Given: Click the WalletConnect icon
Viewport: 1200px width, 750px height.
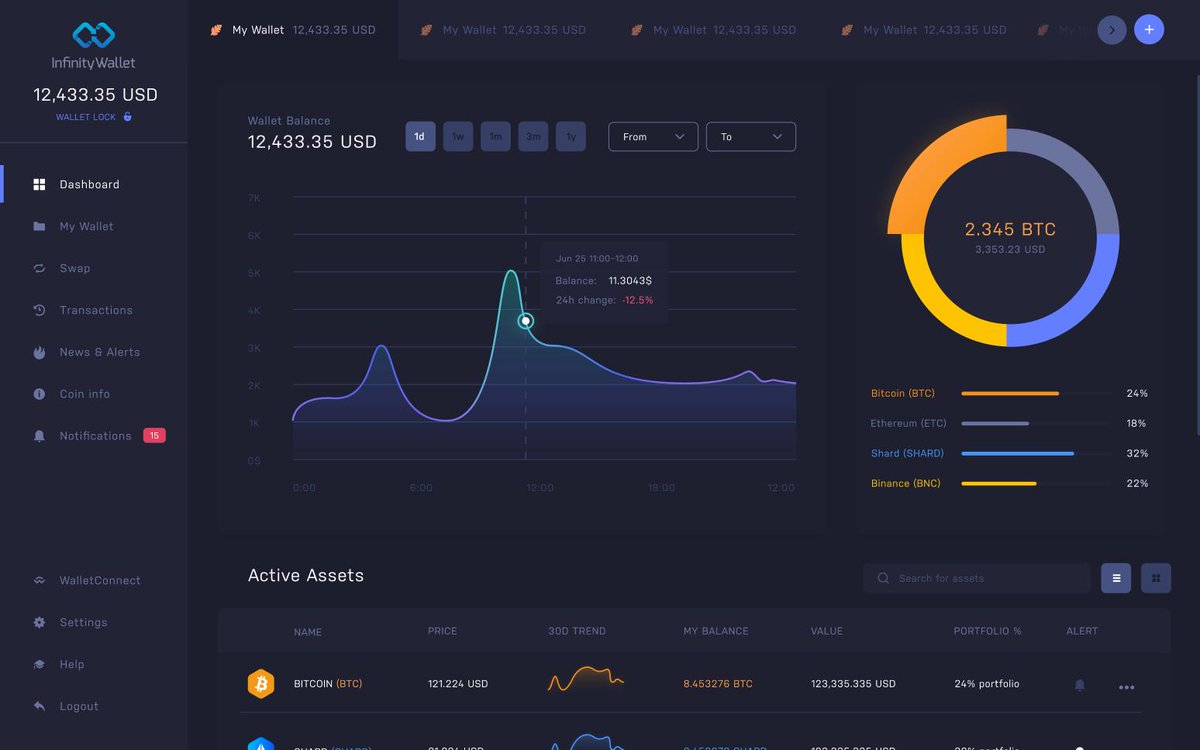Looking at the screenshot, I should click(x=39, y=580).
